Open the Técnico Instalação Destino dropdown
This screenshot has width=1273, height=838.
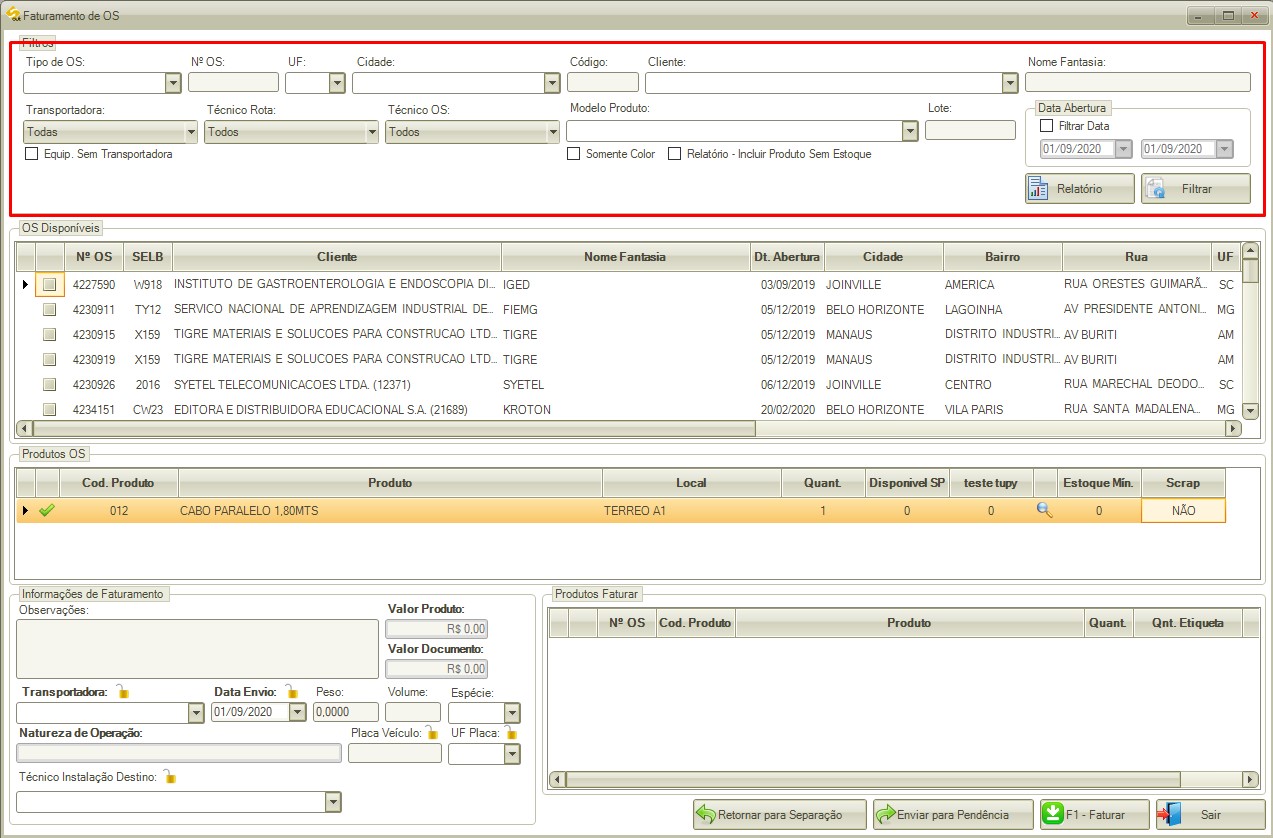click(x=333, y=802)
